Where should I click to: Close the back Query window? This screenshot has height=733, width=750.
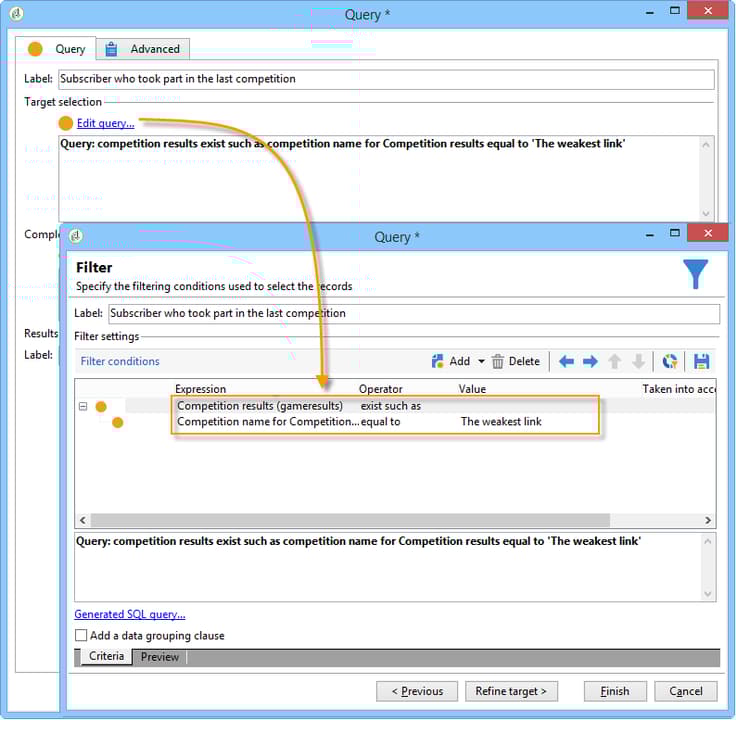point(708,11)
